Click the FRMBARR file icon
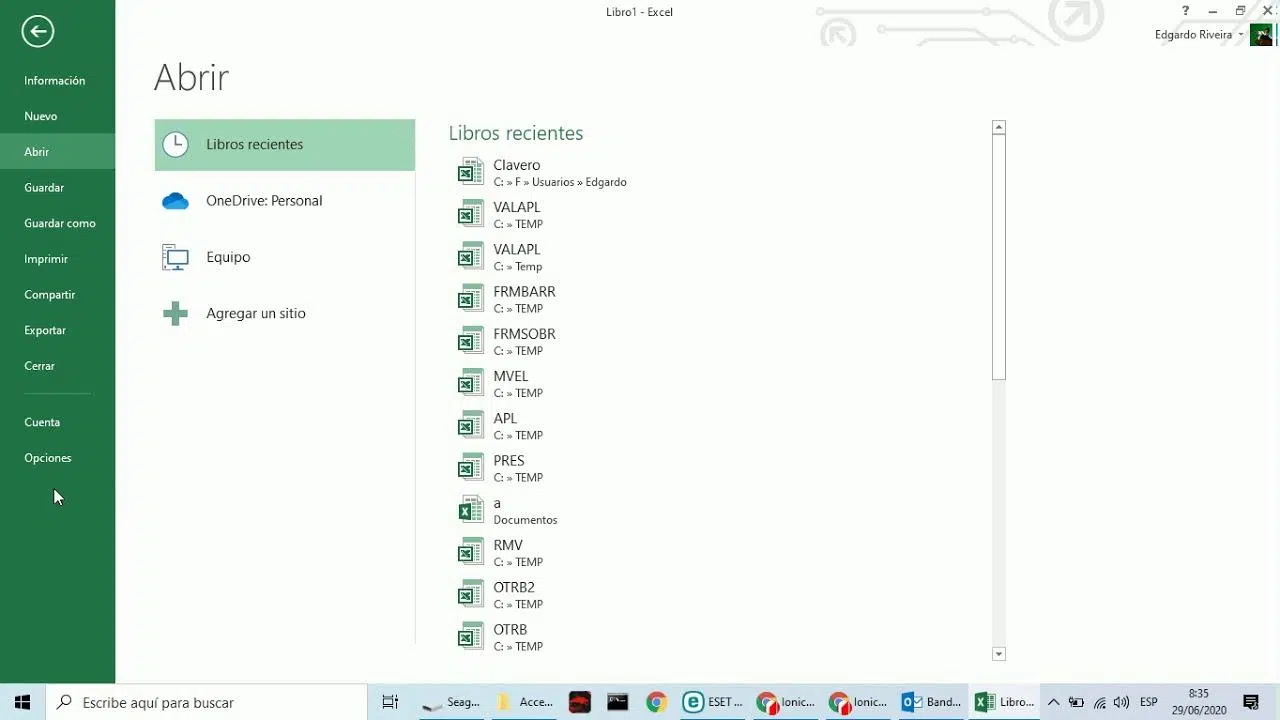 point(470,299)
